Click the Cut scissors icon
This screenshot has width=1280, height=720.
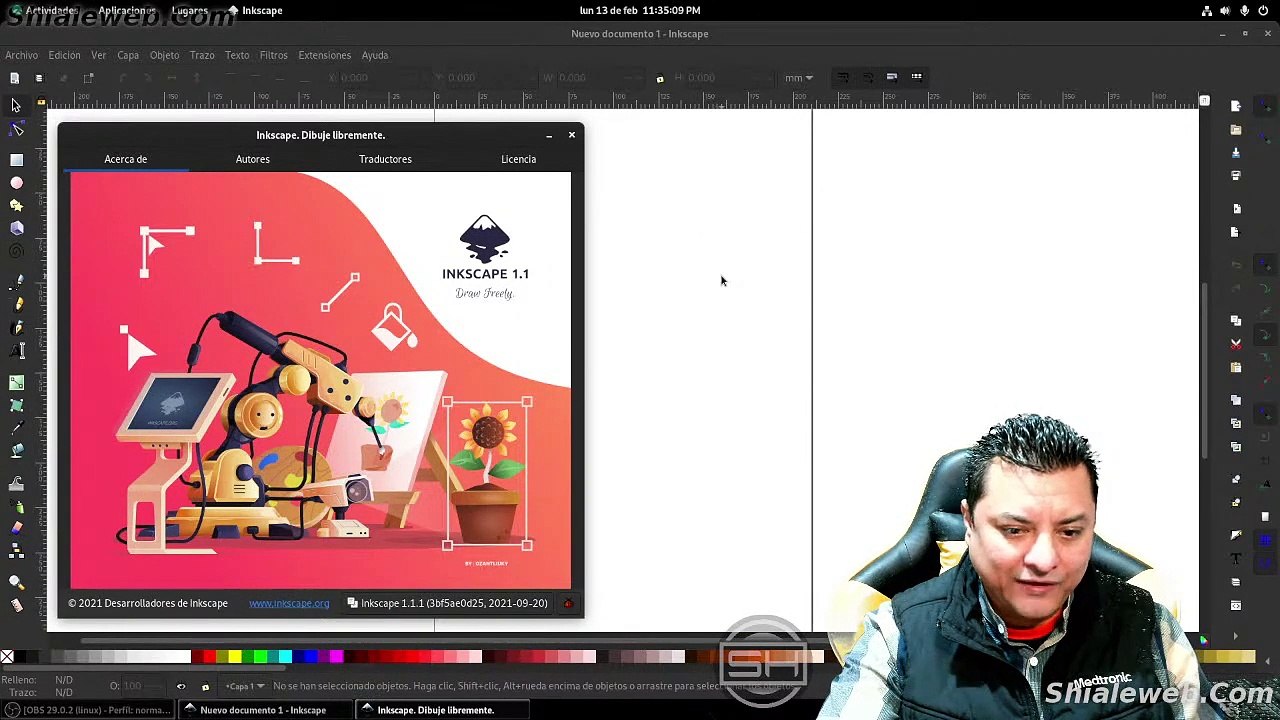point(1236,344)
